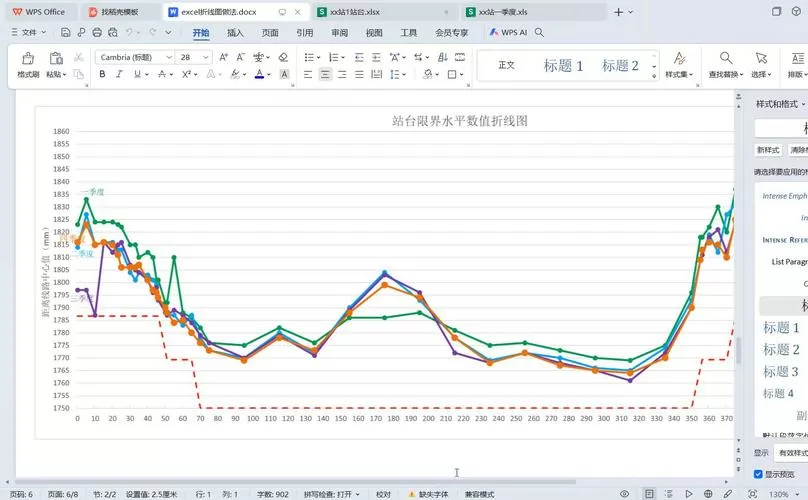
Task: Apply bold formatting with B icon
Action: click(x=103, y=74)
